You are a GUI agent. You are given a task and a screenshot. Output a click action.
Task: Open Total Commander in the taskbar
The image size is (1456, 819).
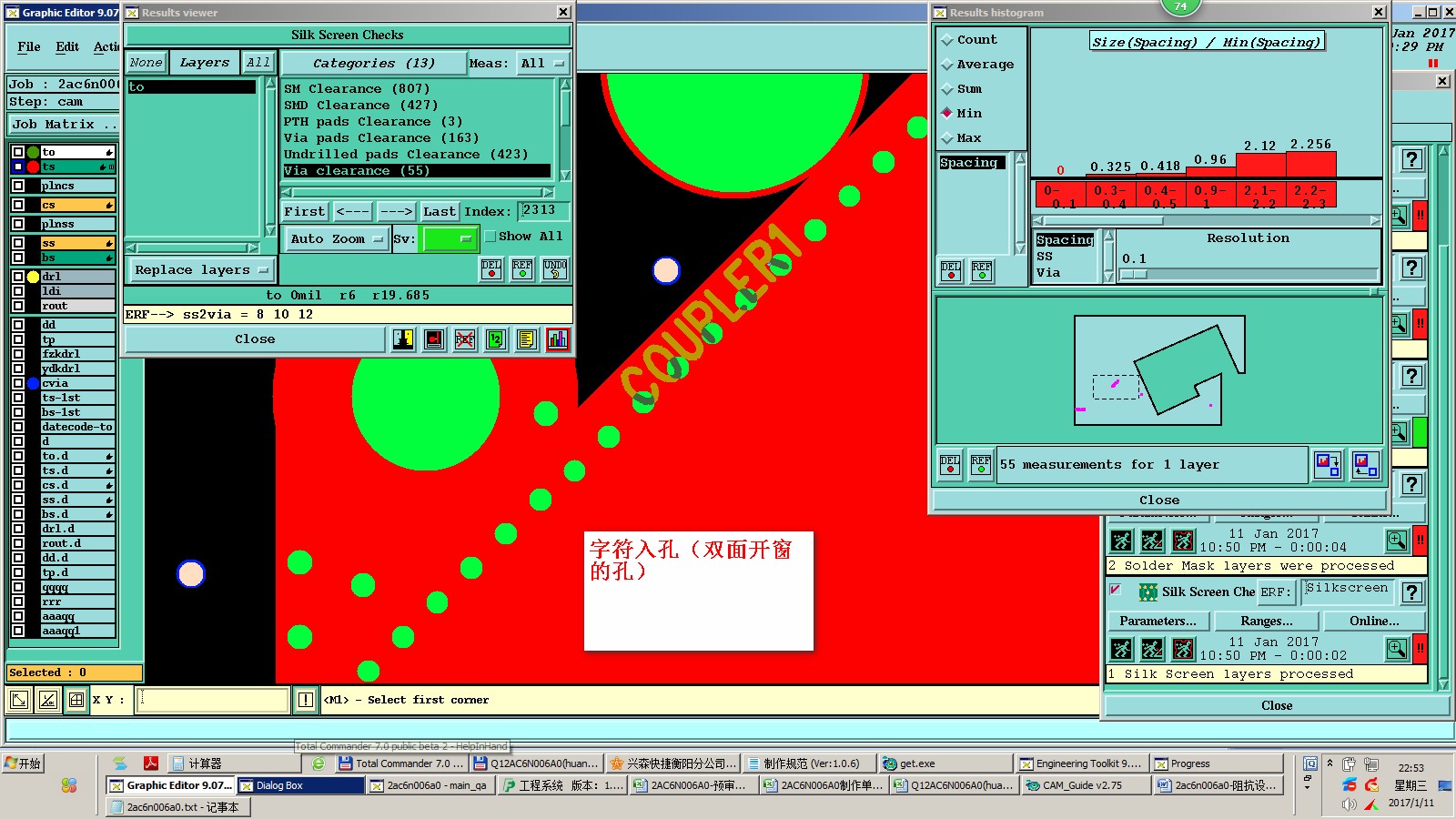[x=402, y=763]
